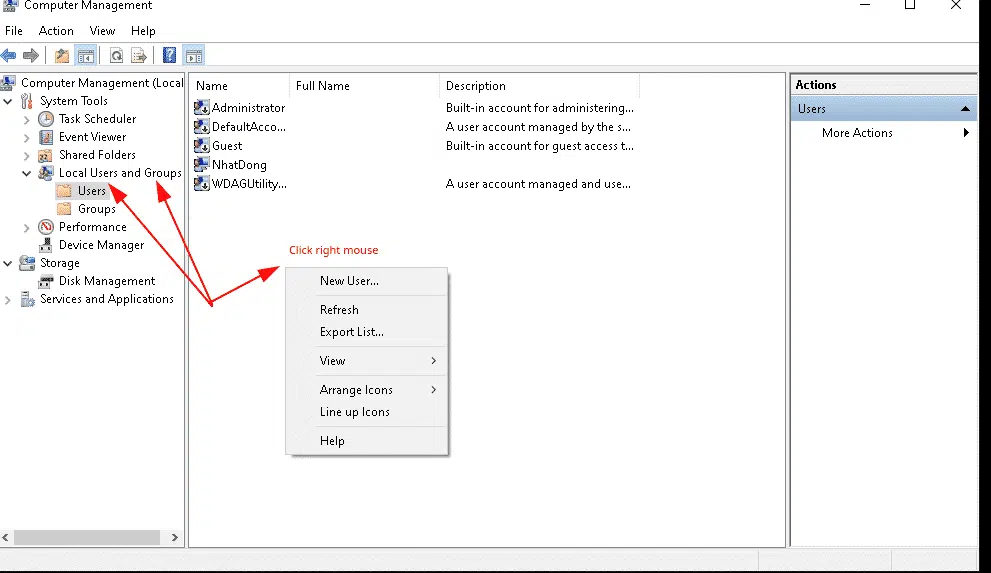Select Event Viewer in the tree

[92, 137]
